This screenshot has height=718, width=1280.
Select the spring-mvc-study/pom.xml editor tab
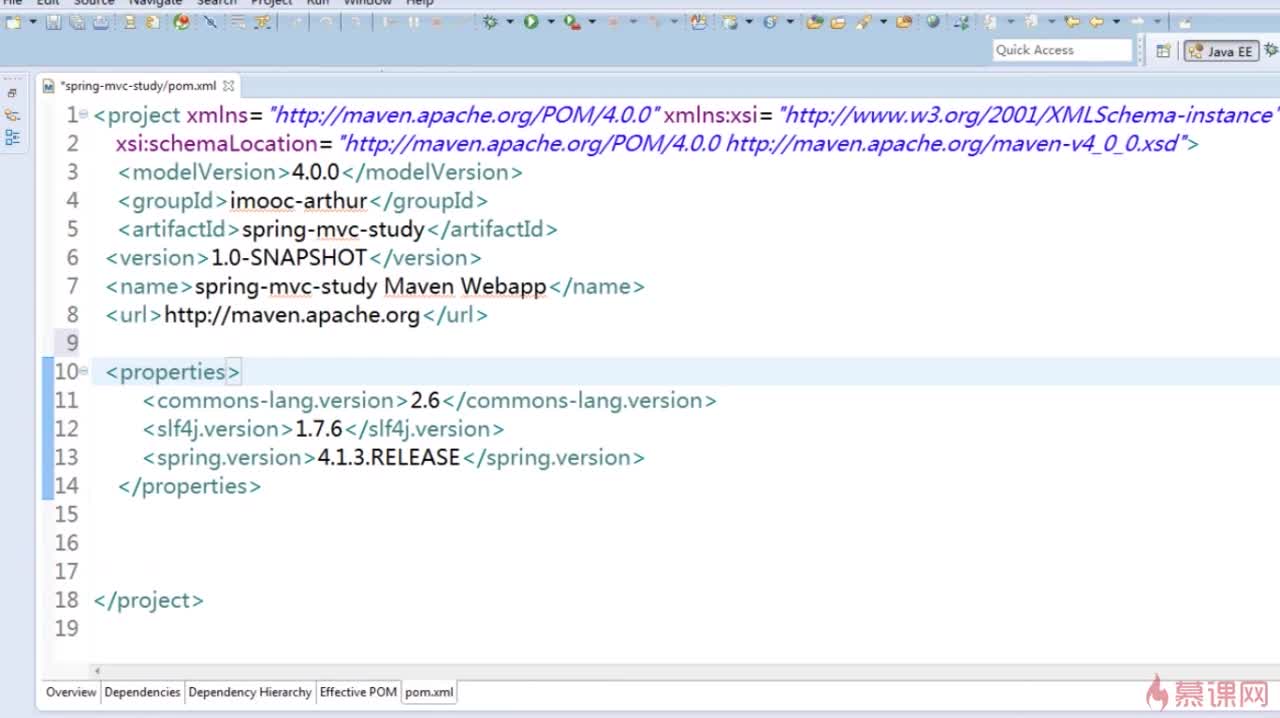coord(137,86)
